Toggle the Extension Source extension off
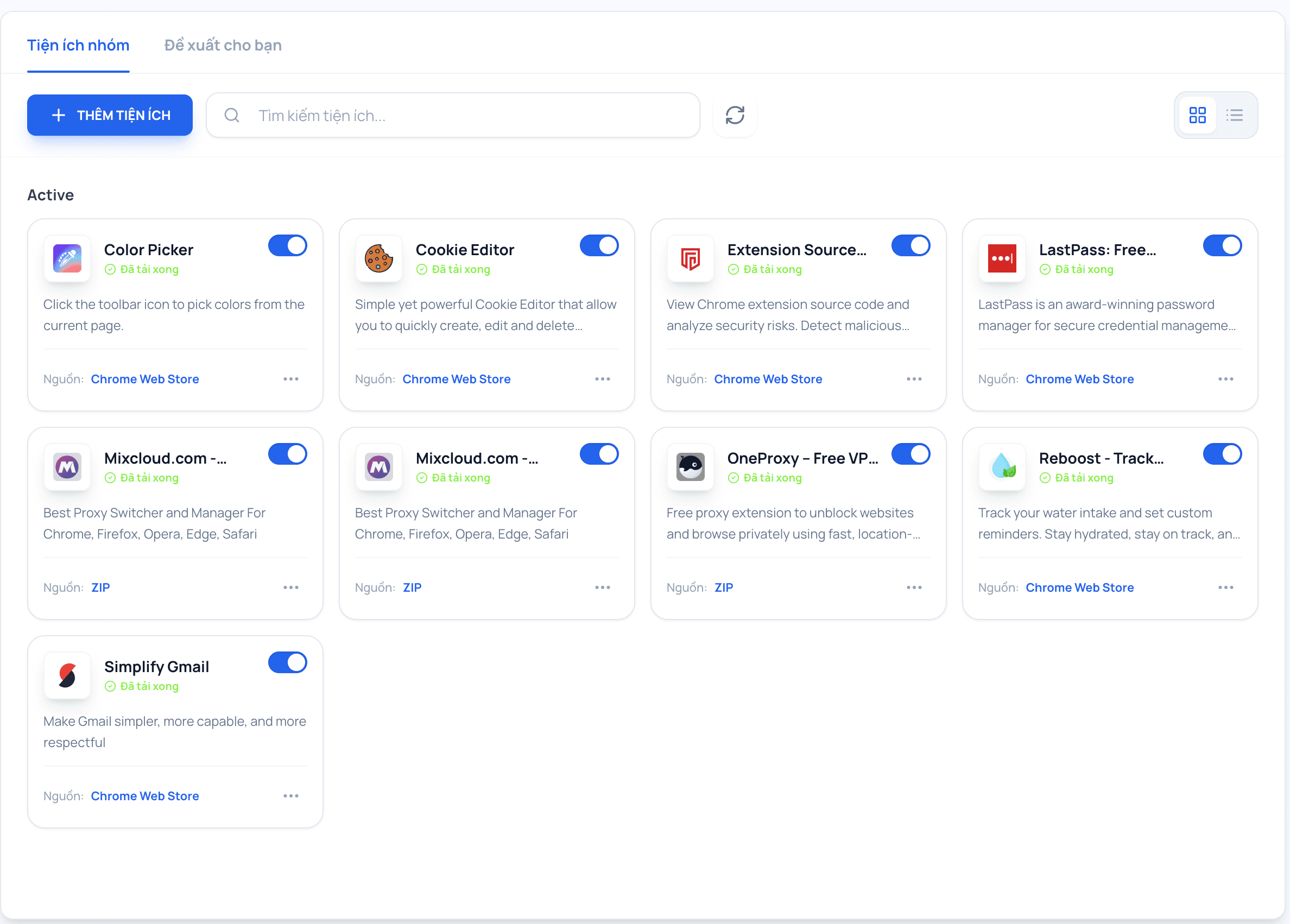This screenshot has width=1290, height=924. [x=911, y=245]
